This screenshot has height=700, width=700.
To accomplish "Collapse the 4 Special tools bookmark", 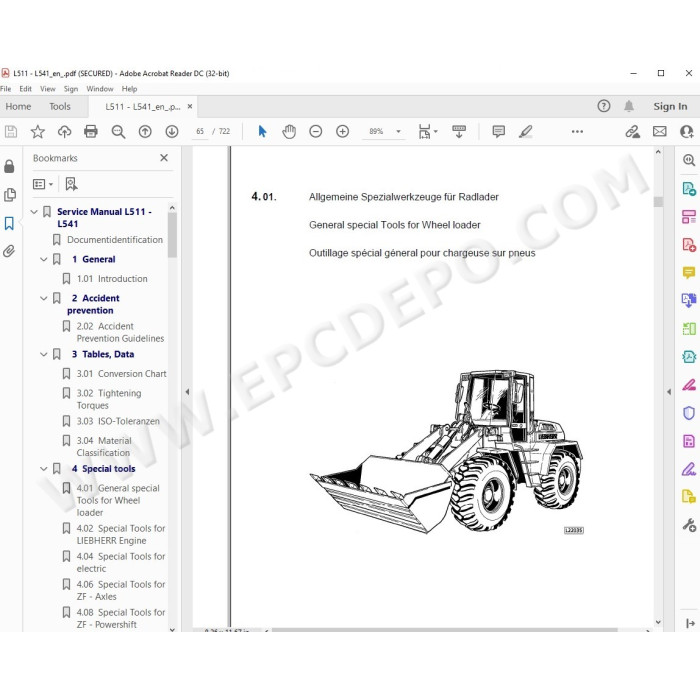I will pyautogui.click(x=44, y=469).
